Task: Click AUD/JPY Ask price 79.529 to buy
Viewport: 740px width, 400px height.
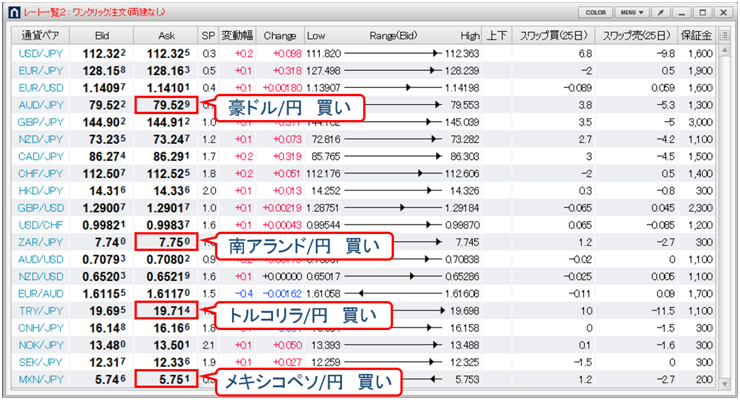Action: 166,105
